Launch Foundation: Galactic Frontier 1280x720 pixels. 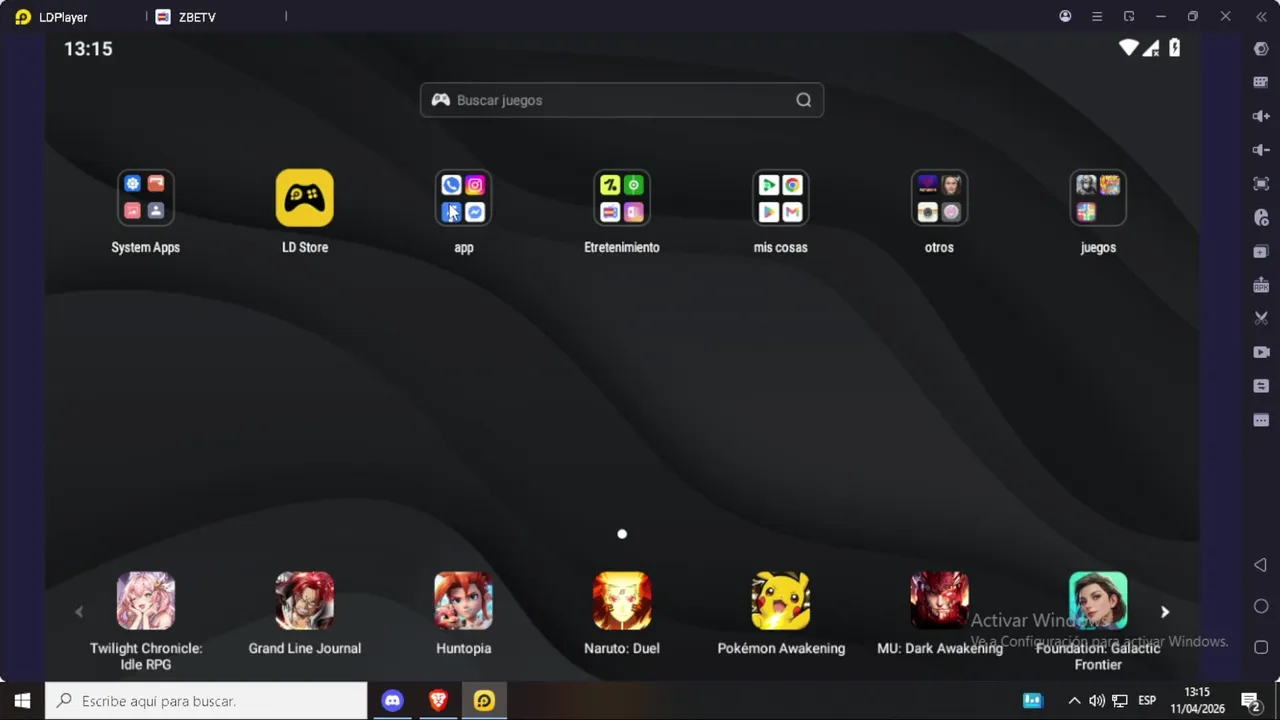pos(1098,601)
